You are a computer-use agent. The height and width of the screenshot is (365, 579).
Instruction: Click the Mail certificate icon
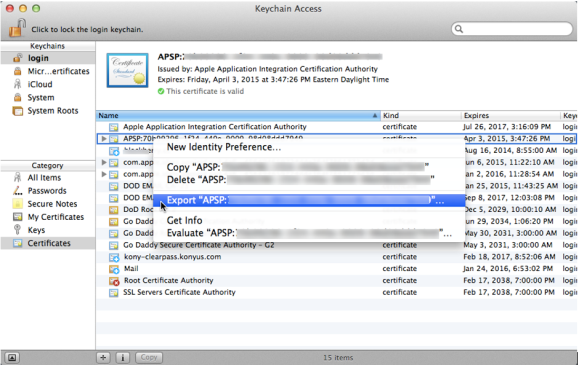(x=114, y=269)
